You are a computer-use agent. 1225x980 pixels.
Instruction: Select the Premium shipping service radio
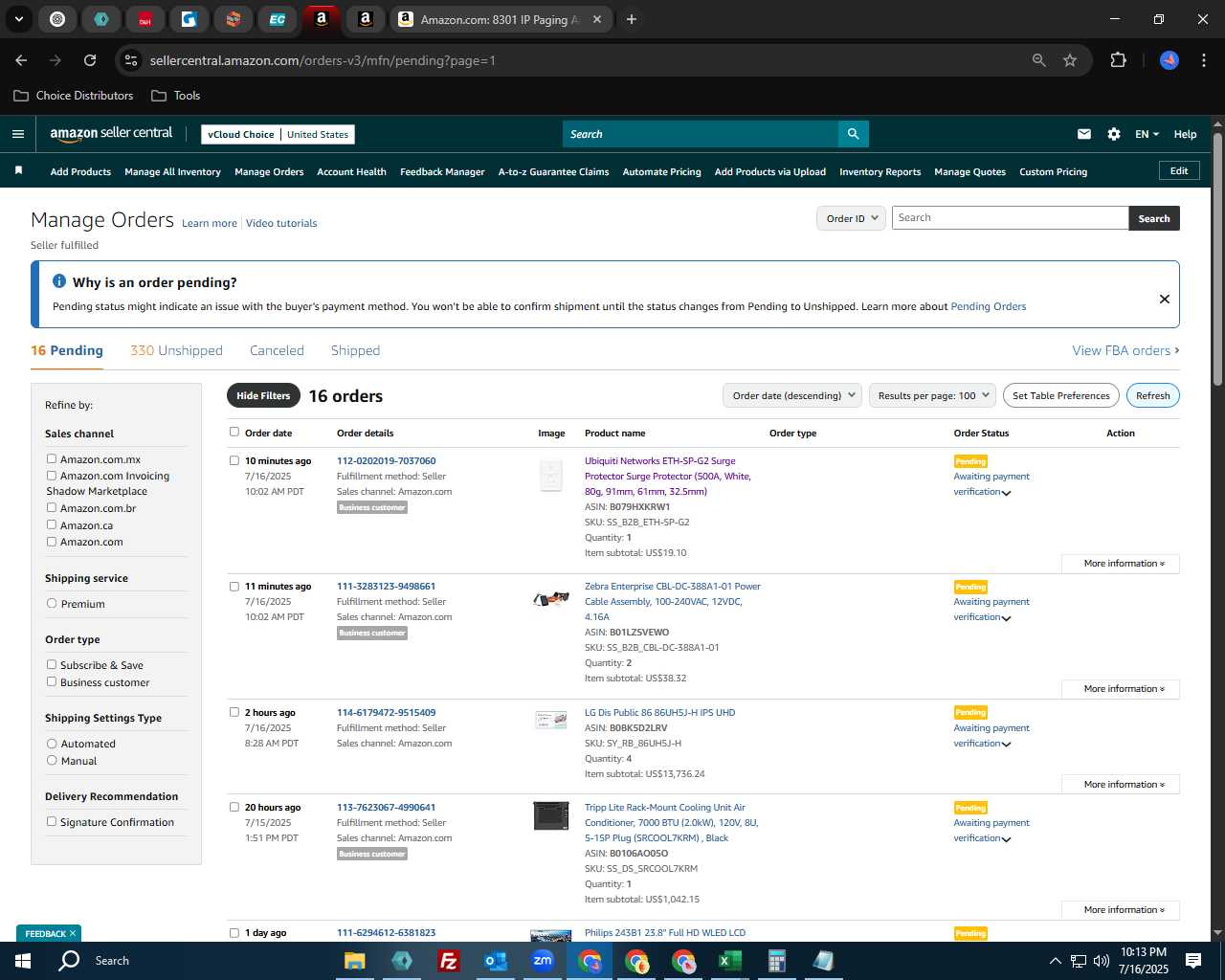[x=52, y=603]
